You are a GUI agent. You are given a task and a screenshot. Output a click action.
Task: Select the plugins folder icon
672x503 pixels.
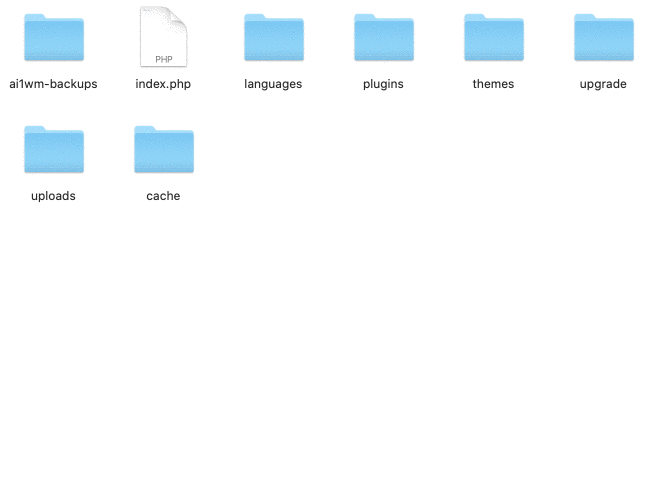(383, 38)
